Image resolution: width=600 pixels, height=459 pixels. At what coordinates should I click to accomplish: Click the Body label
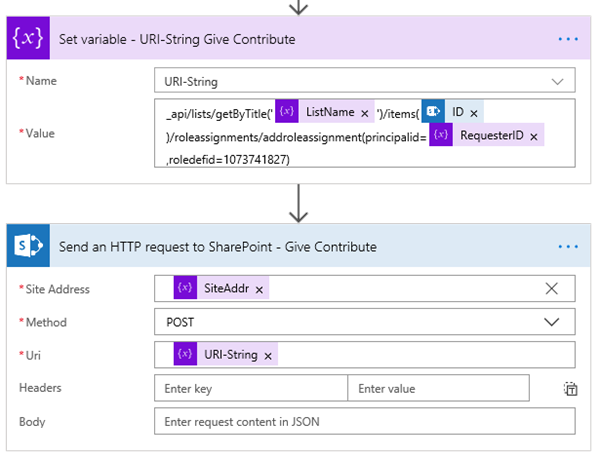coord(32,422)
